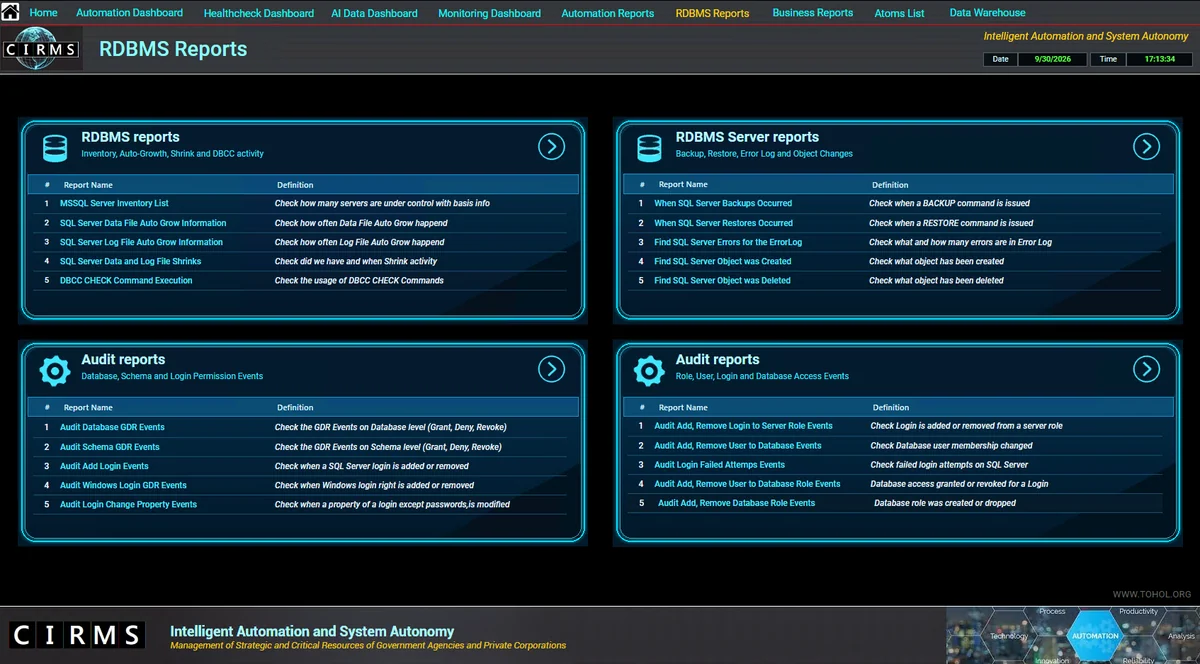Open Audit Windows Login GDR Events report
Image resolution: width=1200 pixels, height=664 pixels.
[x=123, y=485]
